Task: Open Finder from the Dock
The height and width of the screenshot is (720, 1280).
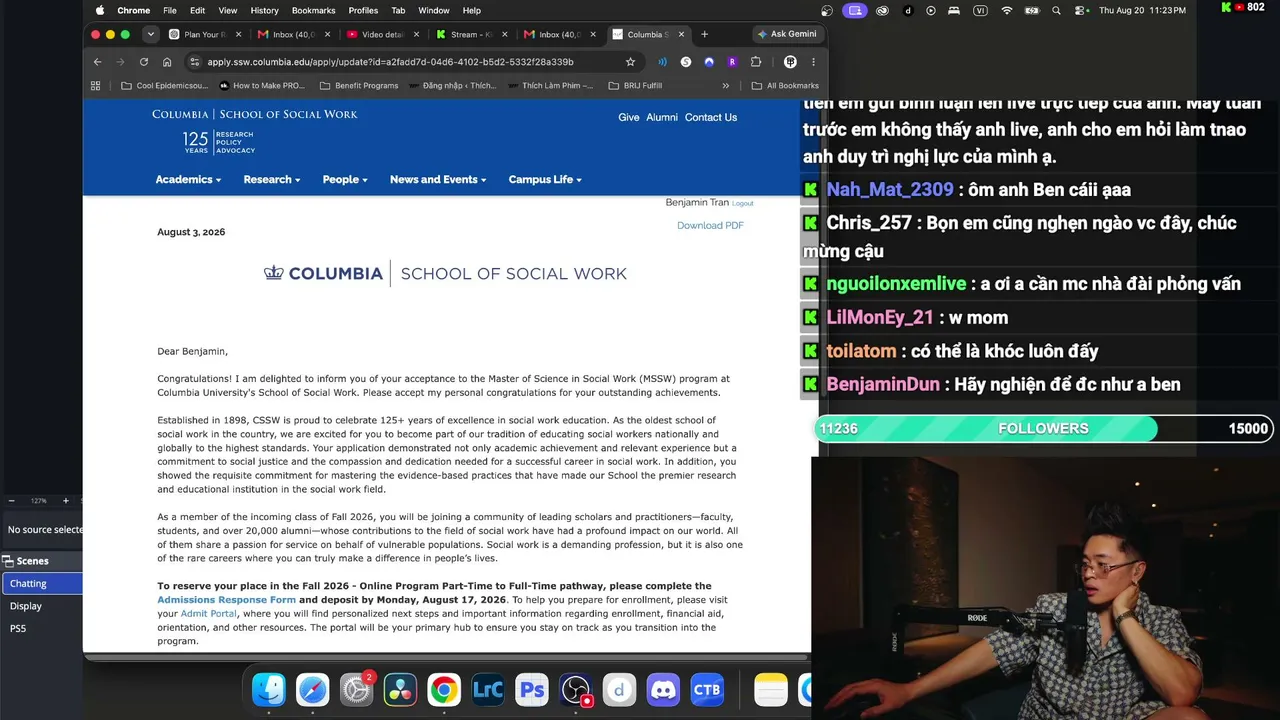Action: pos(269,689)
